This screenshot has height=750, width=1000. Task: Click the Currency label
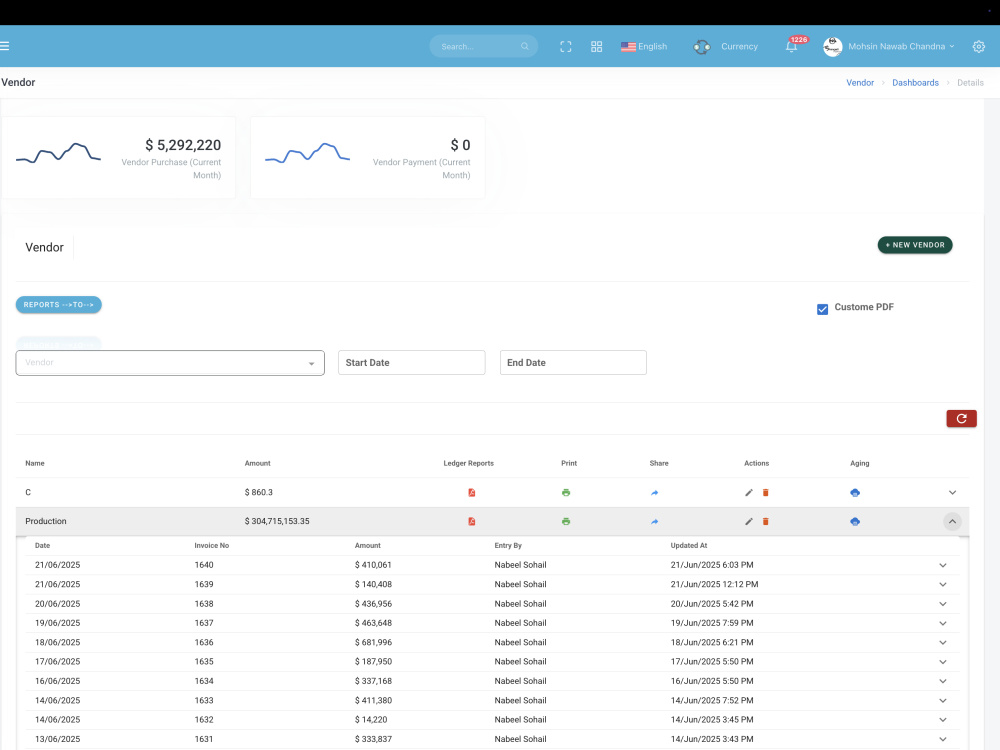(x=739, y=47)
